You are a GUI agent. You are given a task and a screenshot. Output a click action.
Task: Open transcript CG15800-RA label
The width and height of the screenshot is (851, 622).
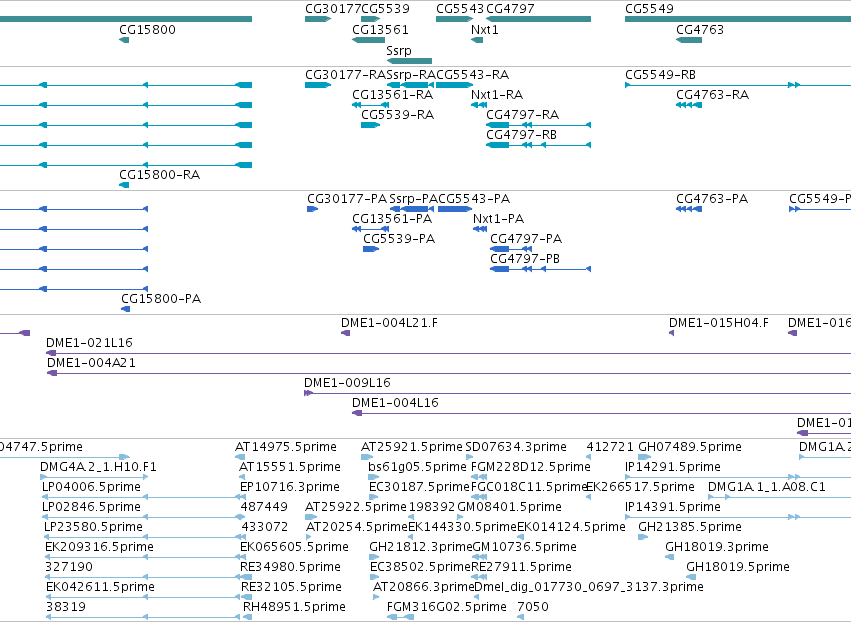tap(160, 175)
